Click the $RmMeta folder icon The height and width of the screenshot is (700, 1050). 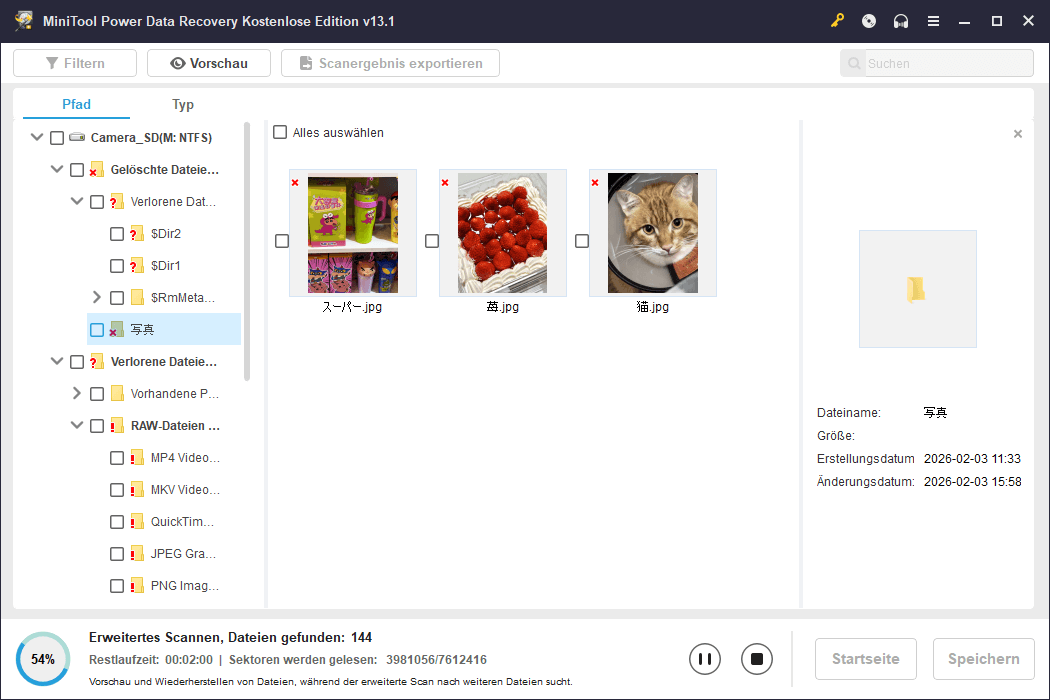click(x=137, y=297)
